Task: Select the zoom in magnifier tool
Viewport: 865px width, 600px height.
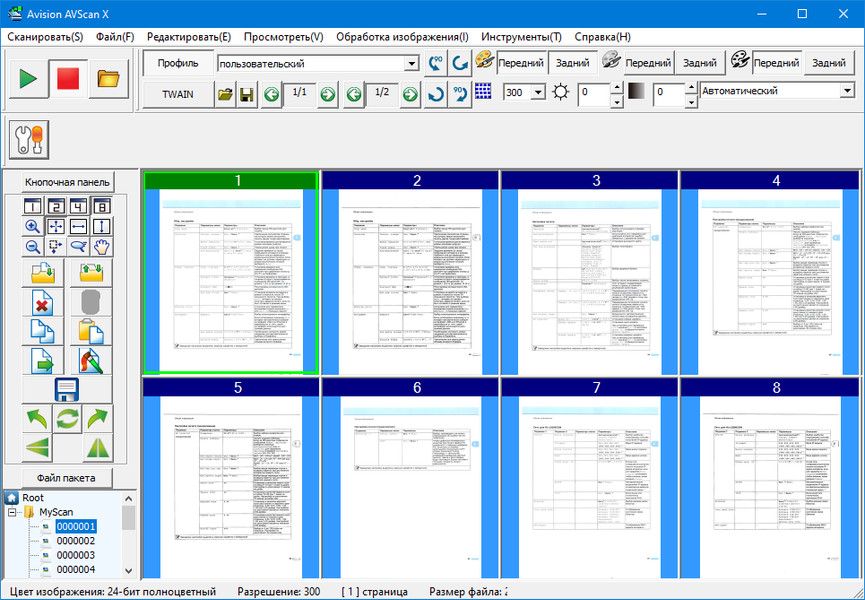Action: tap(33, 226)
